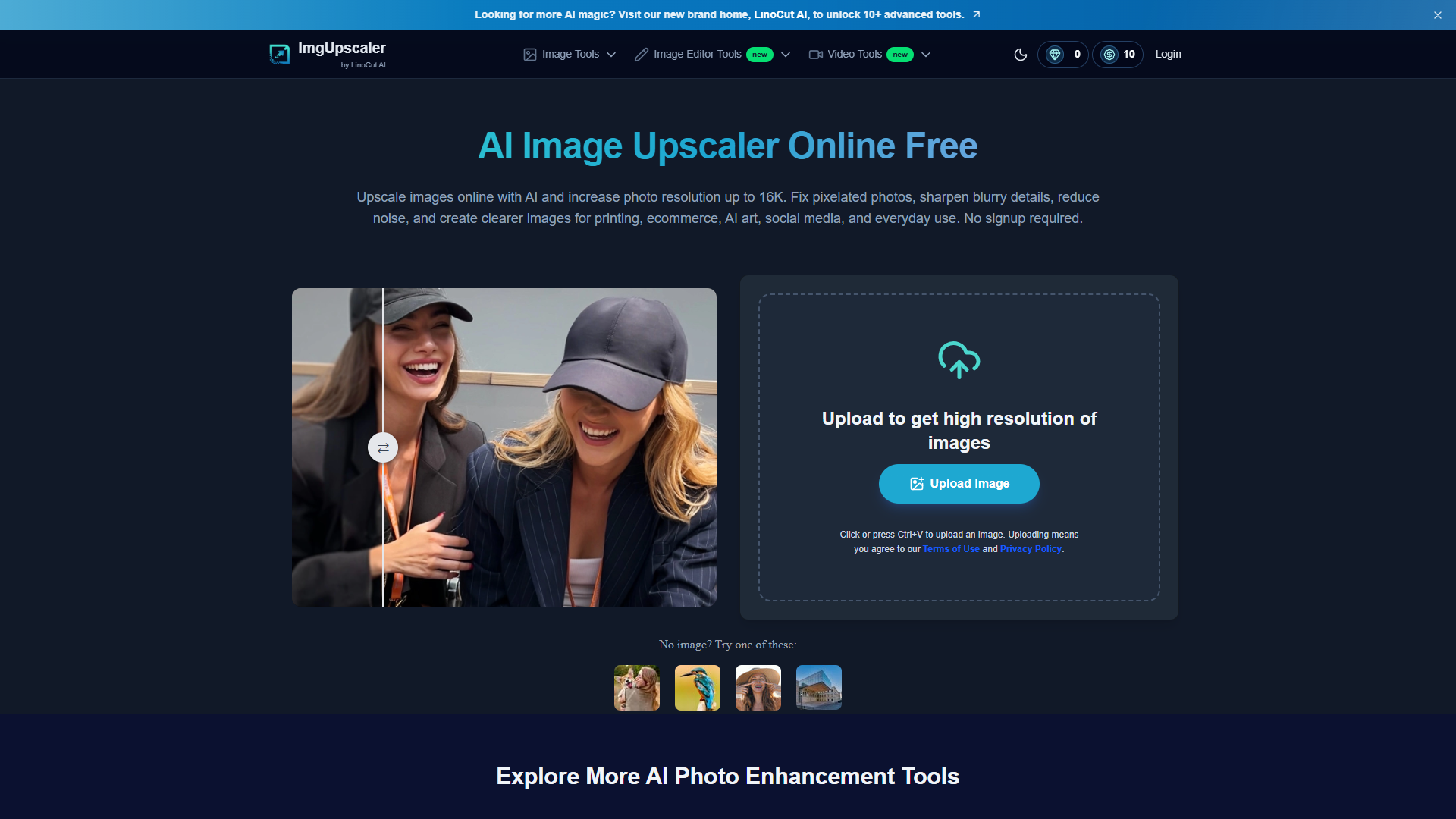This screenshot has height=819, width=1456.
Task: Select the building sample image
Action: [x=819, y=688]
